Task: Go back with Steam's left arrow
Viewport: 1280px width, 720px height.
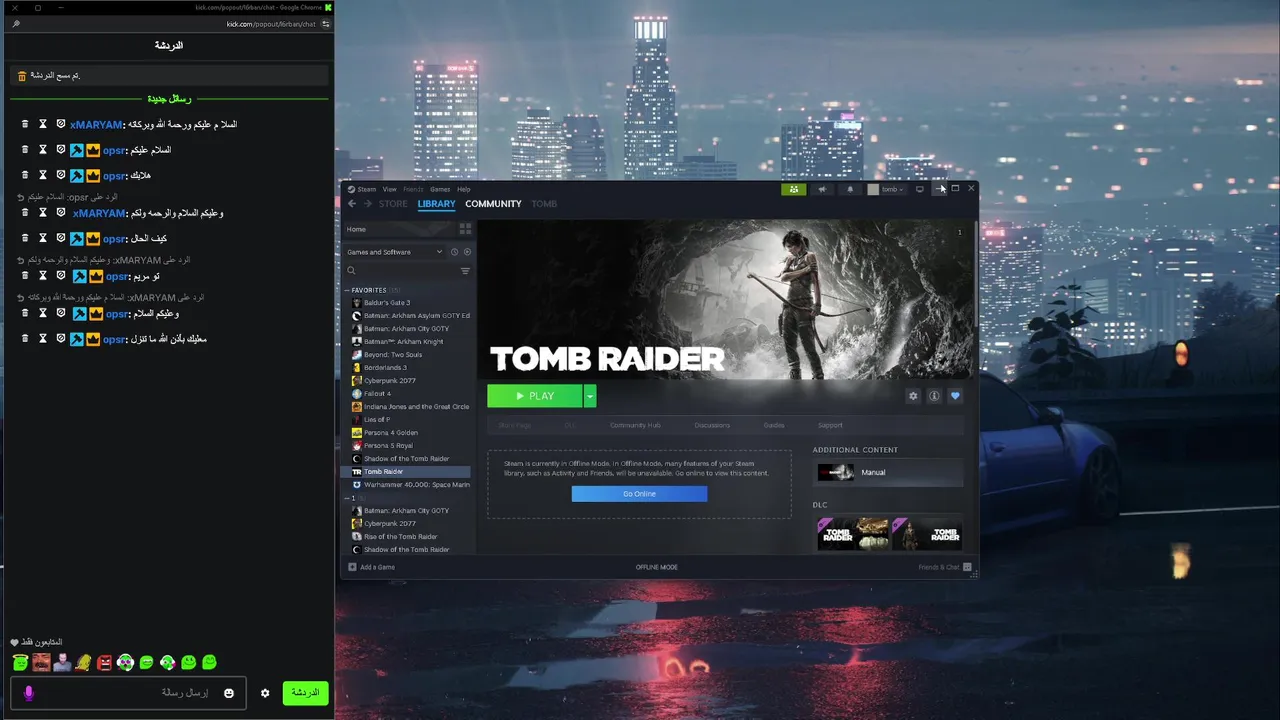Action: pyautogui.click(x=352, y=204)
